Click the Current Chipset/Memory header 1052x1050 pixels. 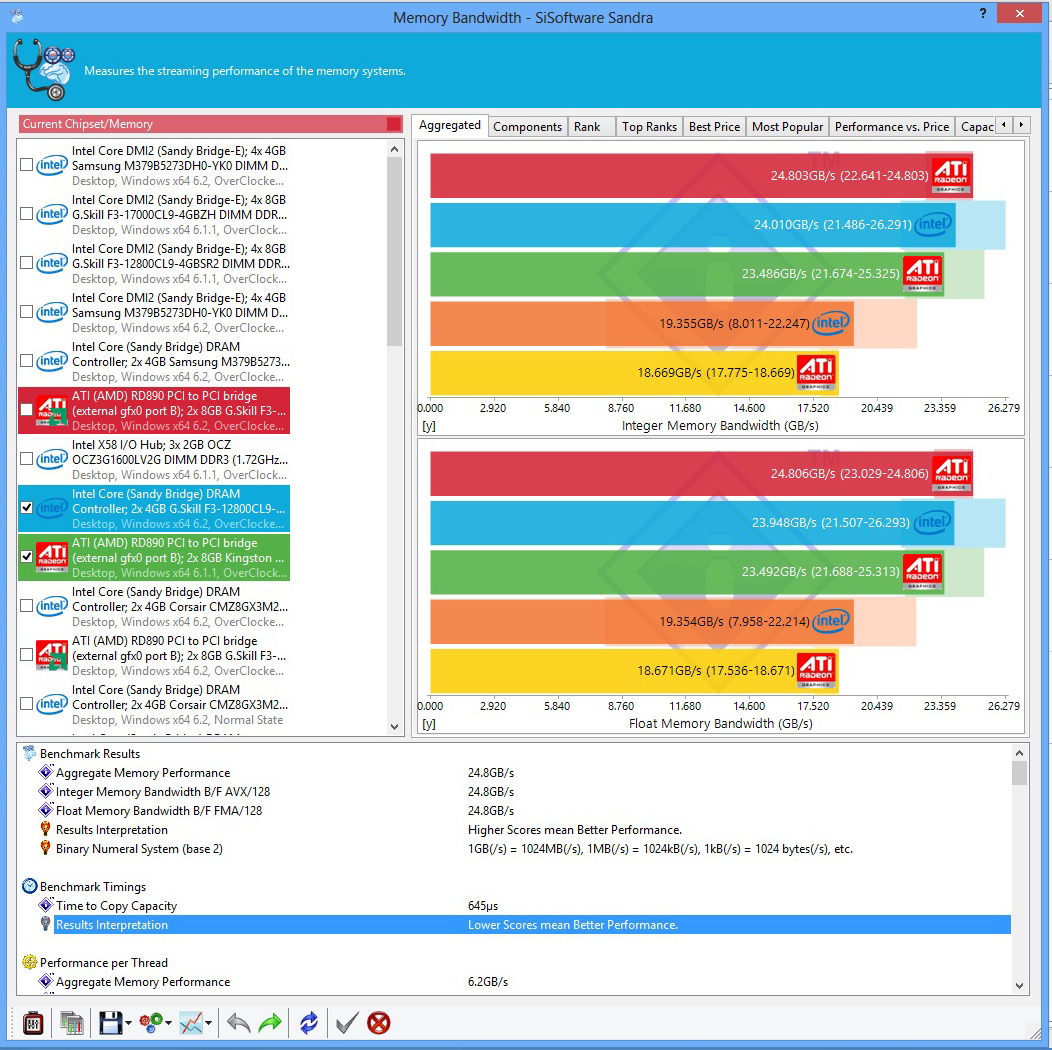(x=211, y=124)
